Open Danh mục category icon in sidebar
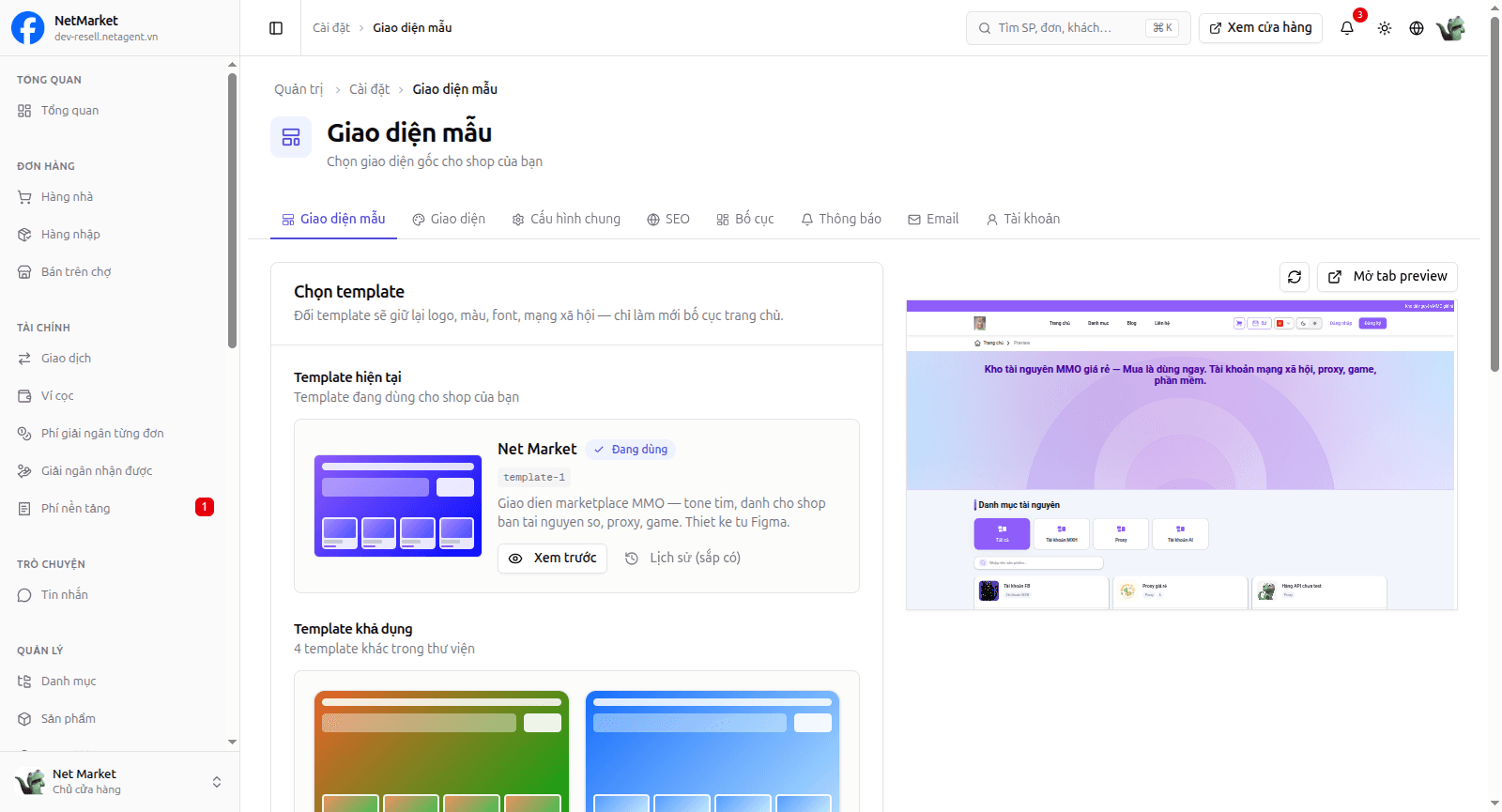Viewport: 1502px width, 812px height. (x=24, y=682)
